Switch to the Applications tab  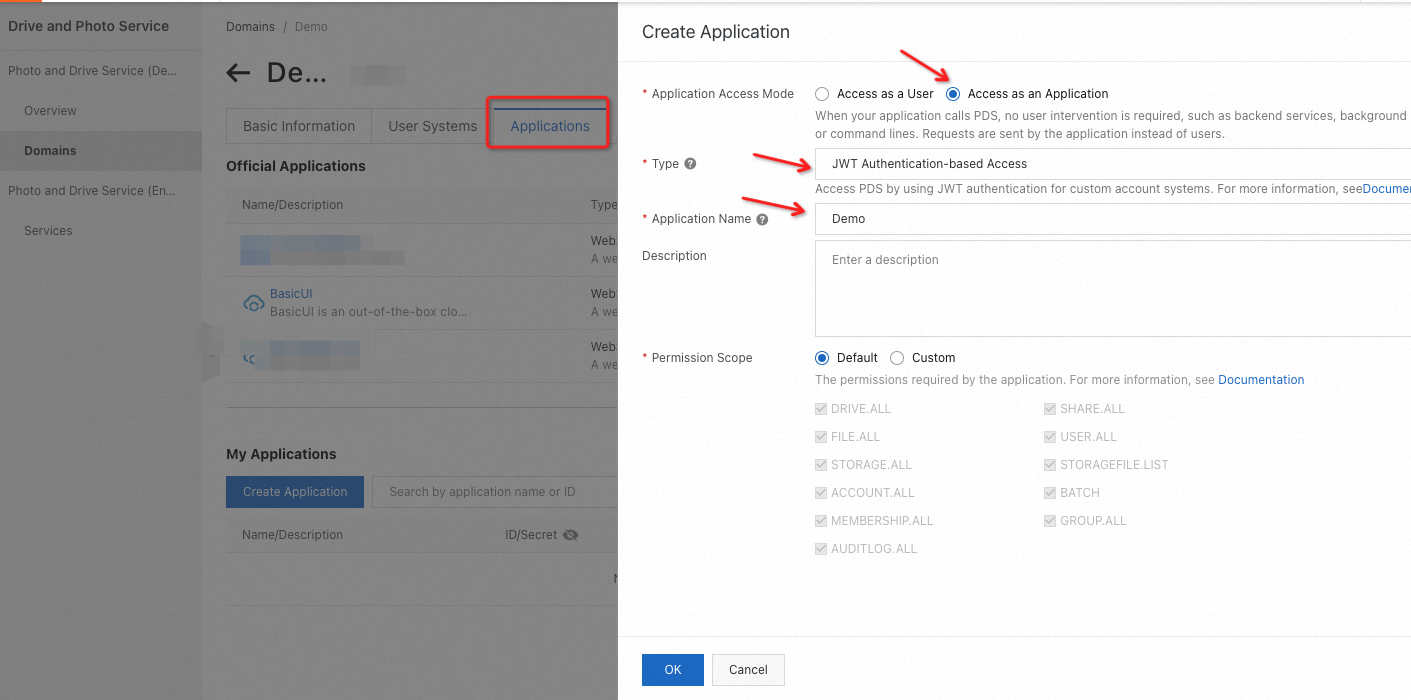click(550, 126)
